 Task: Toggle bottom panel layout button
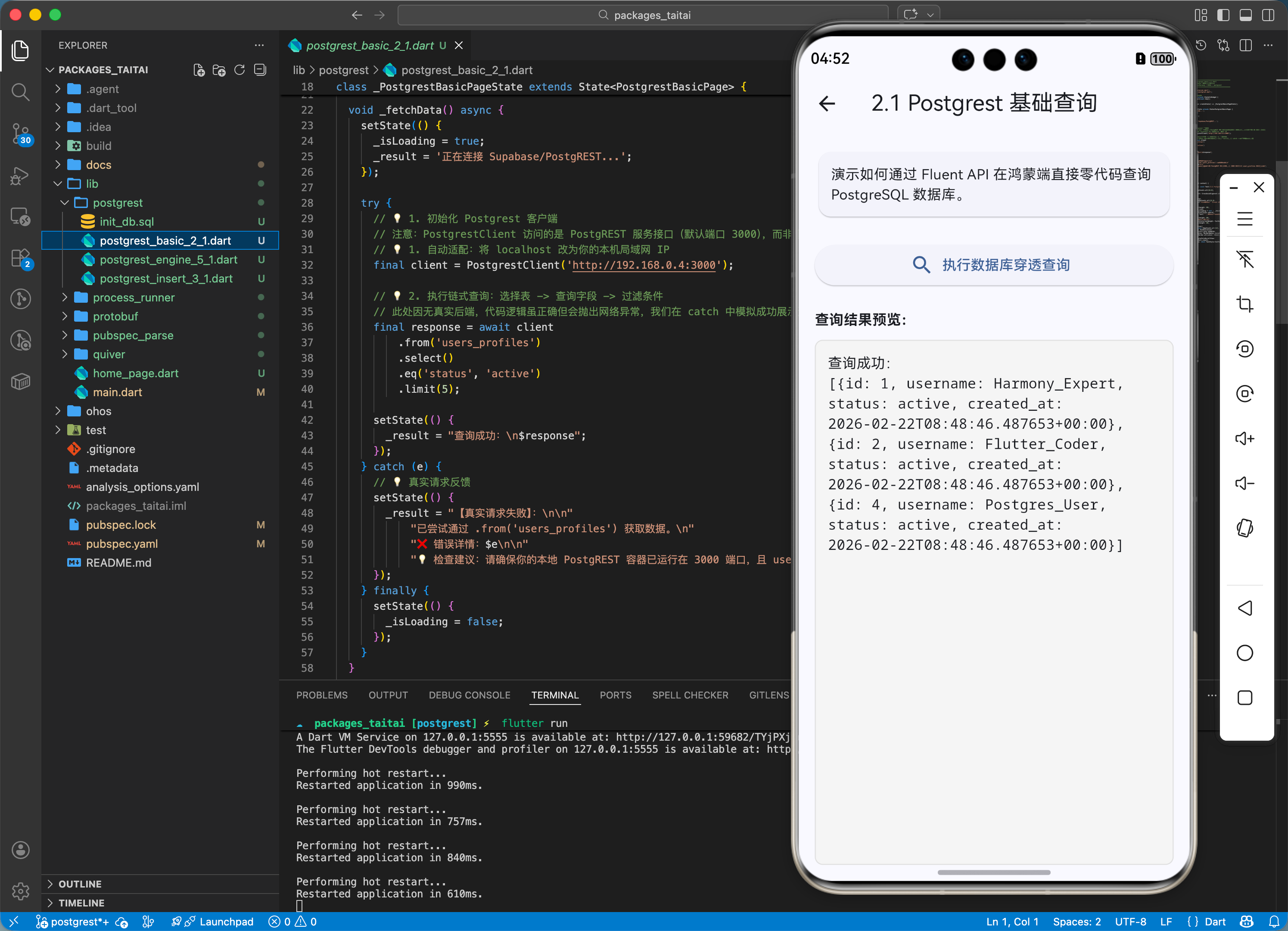[x=1245, y=15]
